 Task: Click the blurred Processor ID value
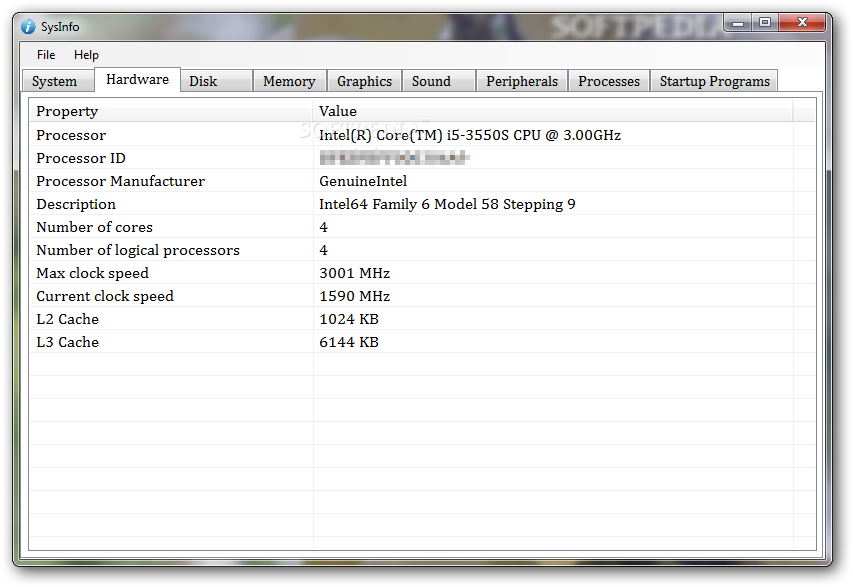394,158
